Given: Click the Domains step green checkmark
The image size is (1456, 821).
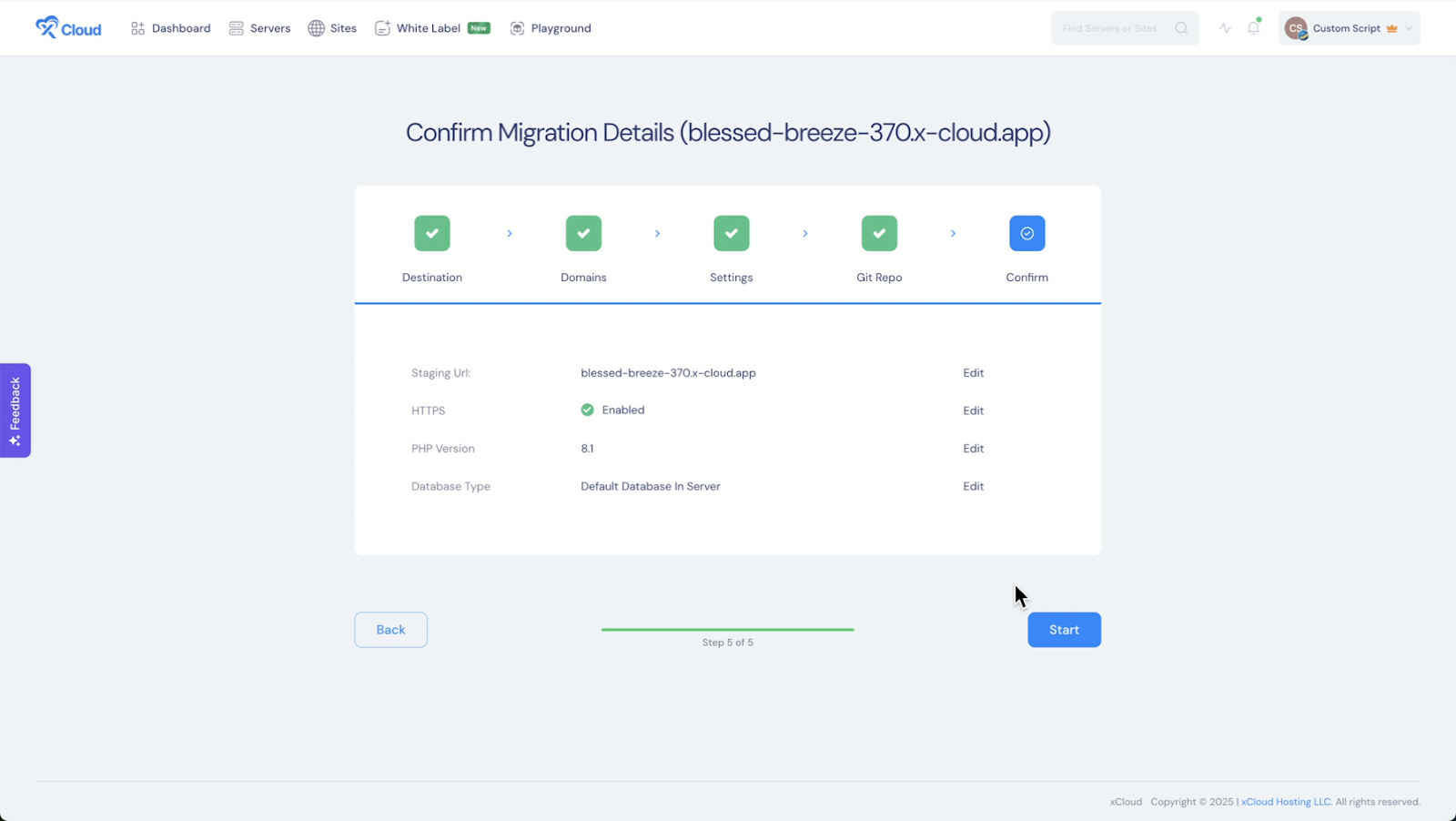Looking at the screenshot, I should click(x=582, y=233).
